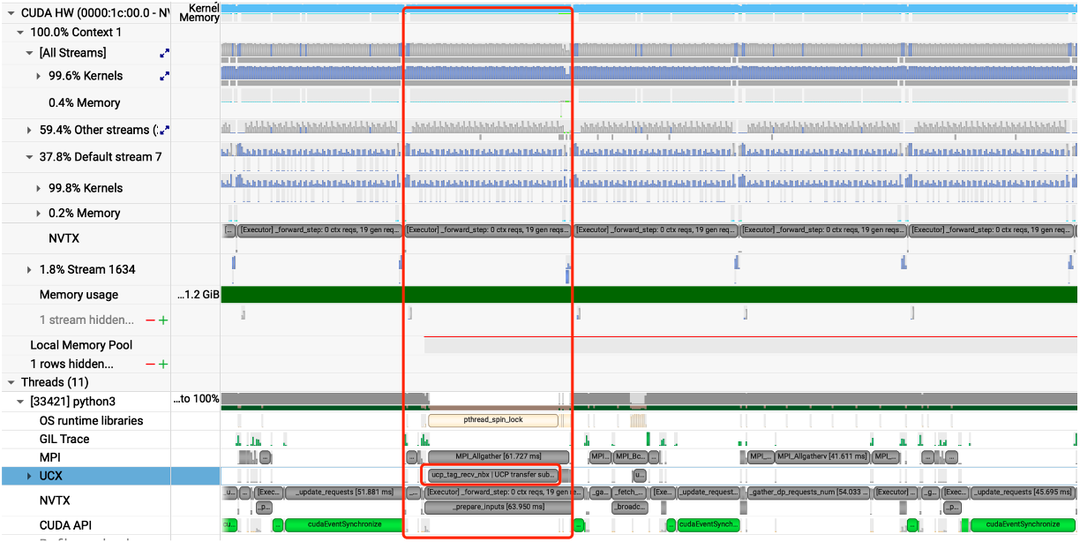Select the _prepare_inputs 63.950 ms NVTX range
1080x542 pixels.
(496, 507)
